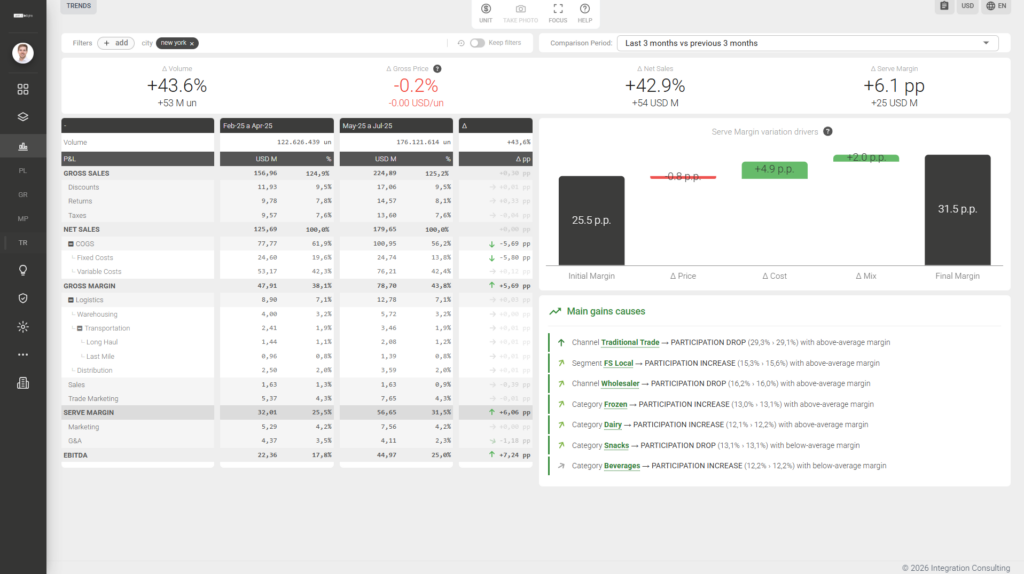This screenshot has height=574, width=1024.
Task: Collapse the Logistics row
Action: click(71, 300)
